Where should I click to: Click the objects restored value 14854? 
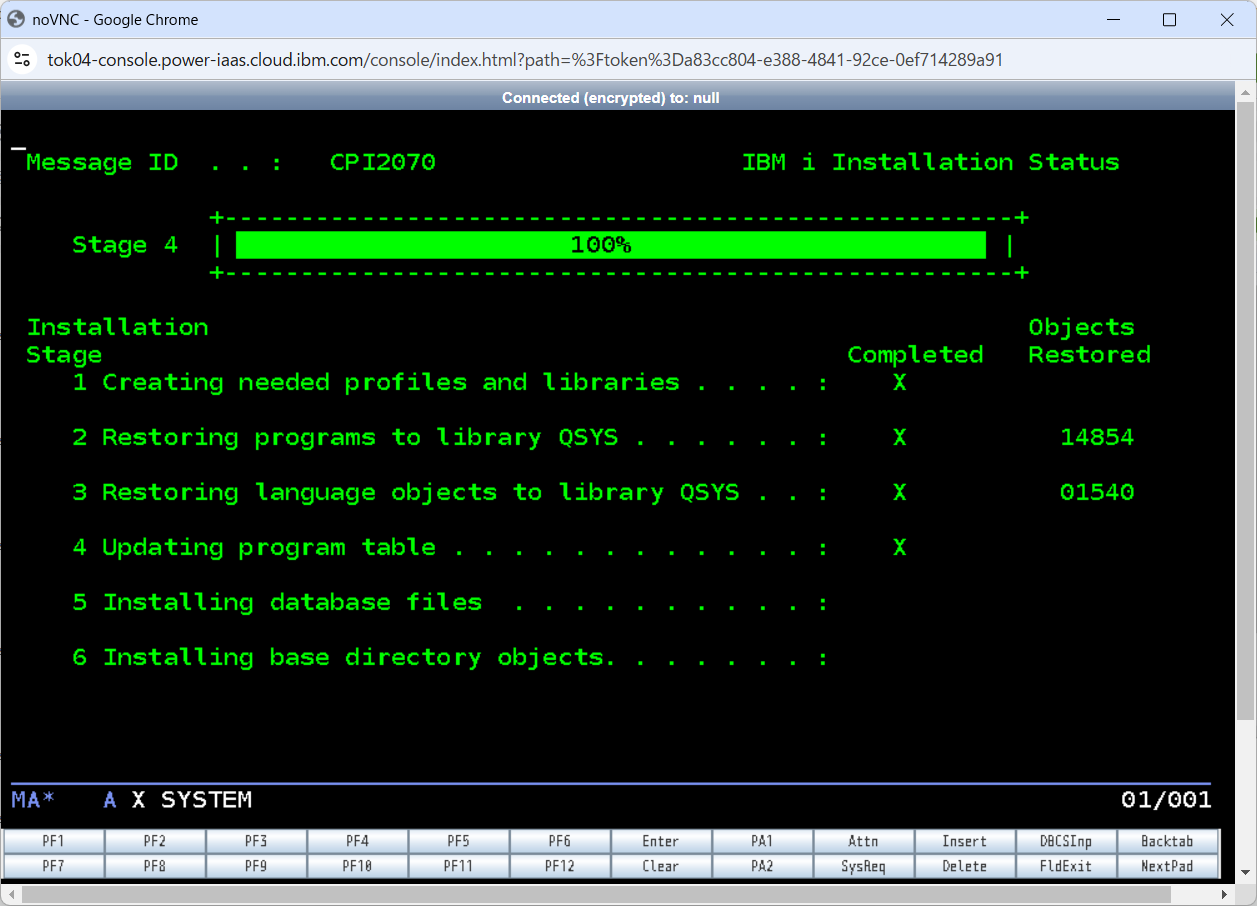point(1097,437)
